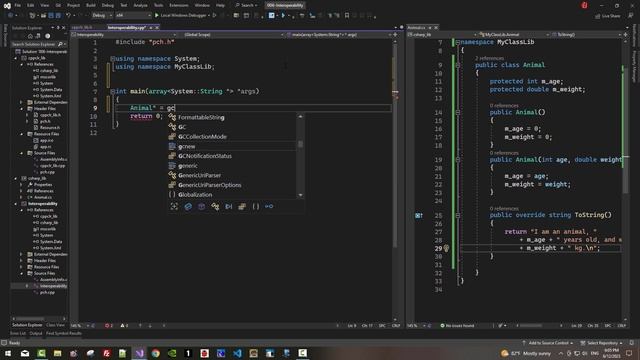This screenshot has height=360, width=640.
Task: Open the Error List tab
Action: [18, 333]
